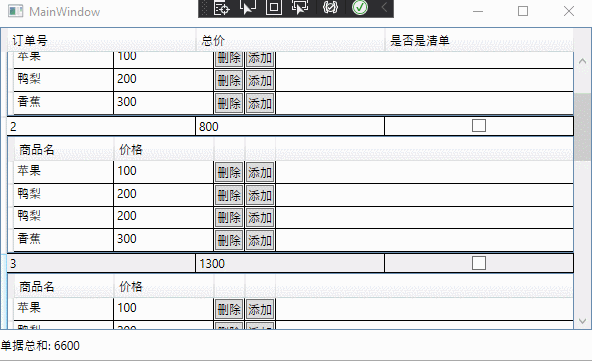Click 删除 in order 3's 苹果 row
The height and width of the screenshot is (361, 592).
pos(229,310)
